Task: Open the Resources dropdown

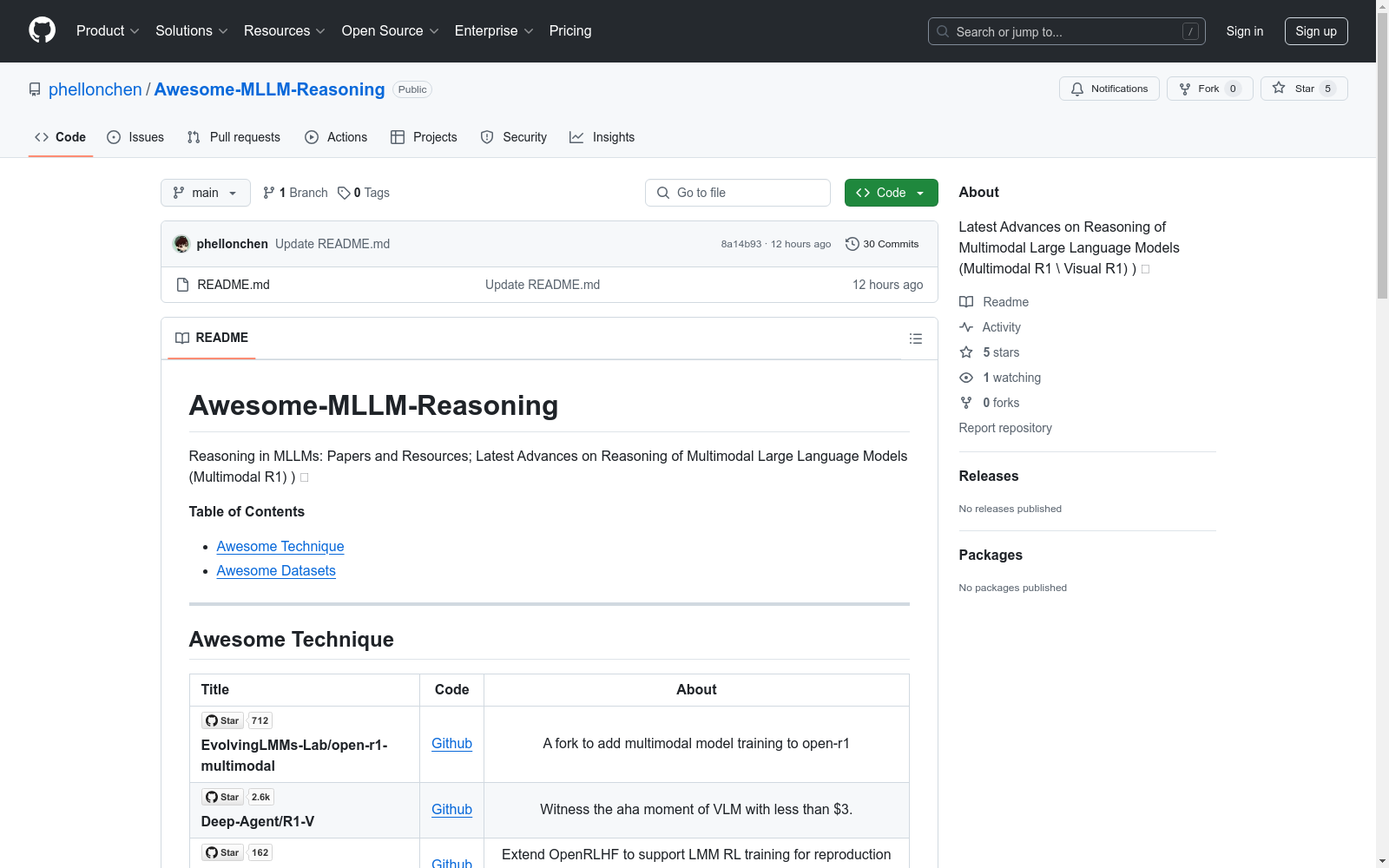Action: 285,30
